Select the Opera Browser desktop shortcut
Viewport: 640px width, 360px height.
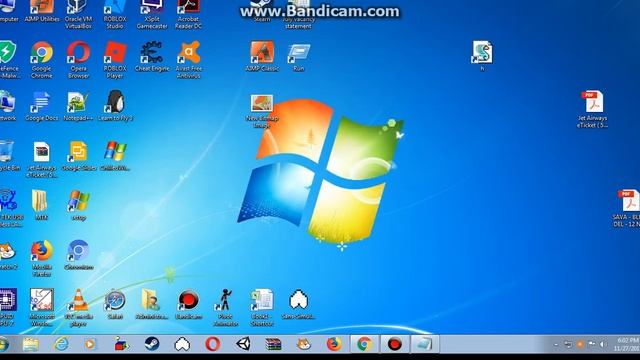point(78,60)
